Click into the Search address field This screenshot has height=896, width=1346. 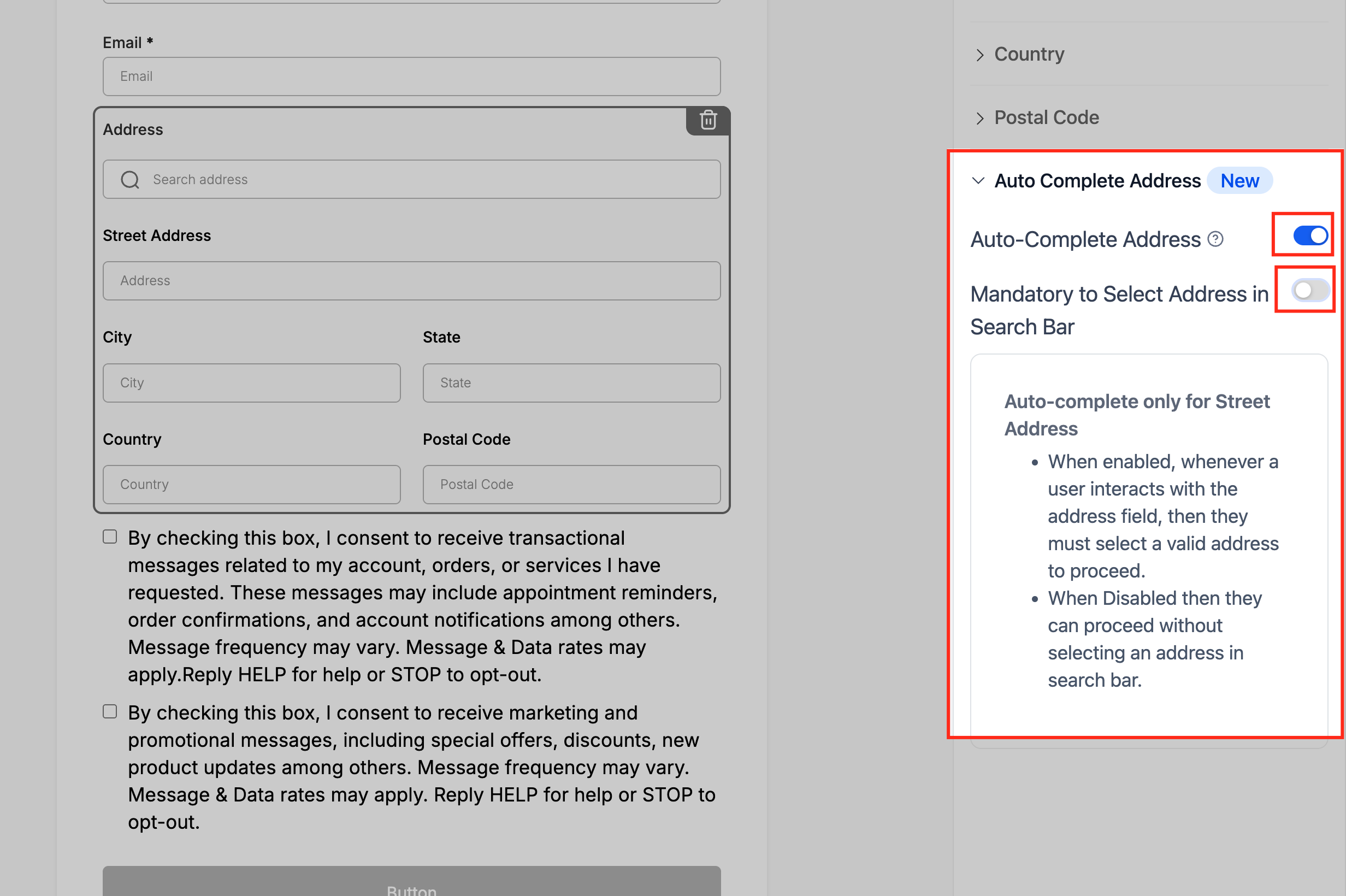pos(411,179)
